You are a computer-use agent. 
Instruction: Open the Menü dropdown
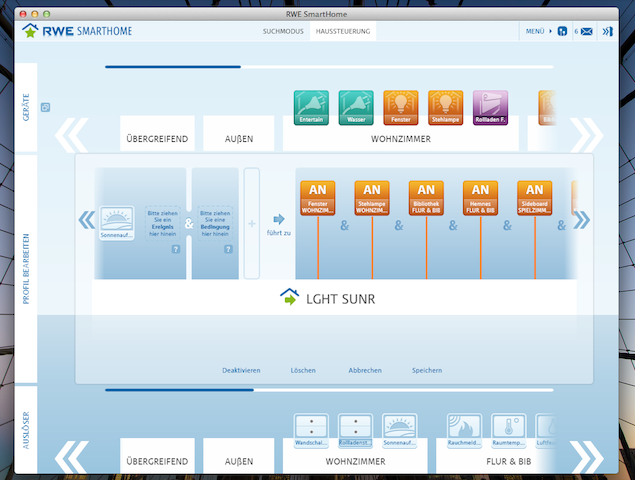(539, 31)
